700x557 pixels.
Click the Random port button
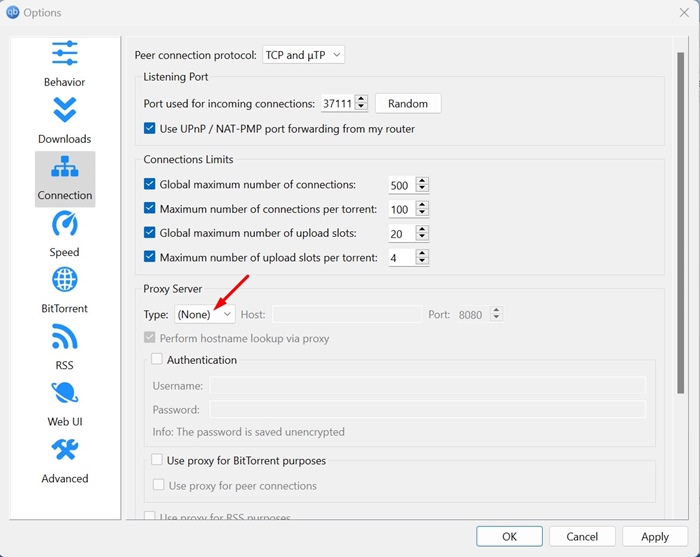pyautogui.click(x=408, y=103)
